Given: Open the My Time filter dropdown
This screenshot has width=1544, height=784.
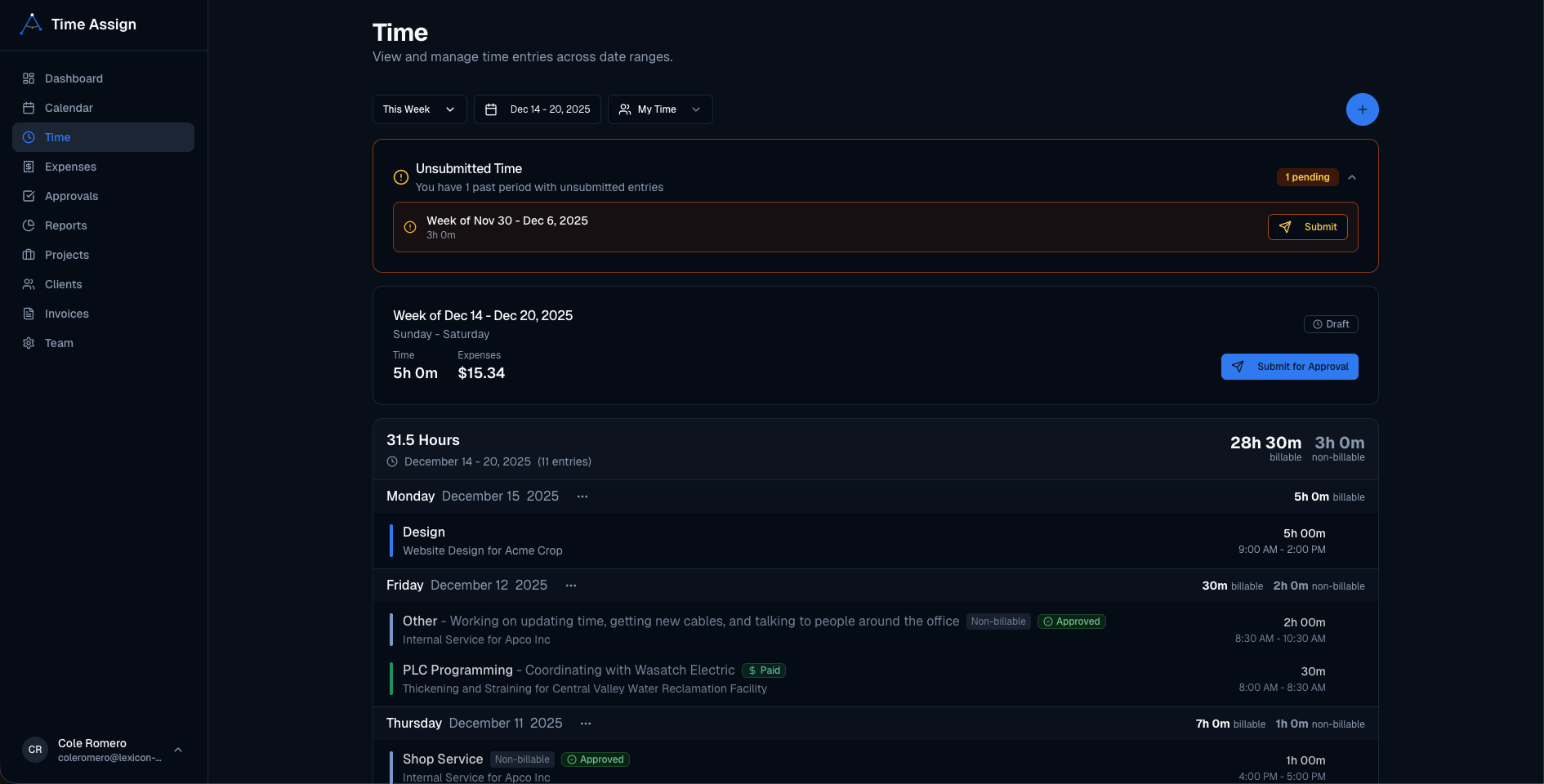Looking at the screenshot, I should (x=660, y=109).
